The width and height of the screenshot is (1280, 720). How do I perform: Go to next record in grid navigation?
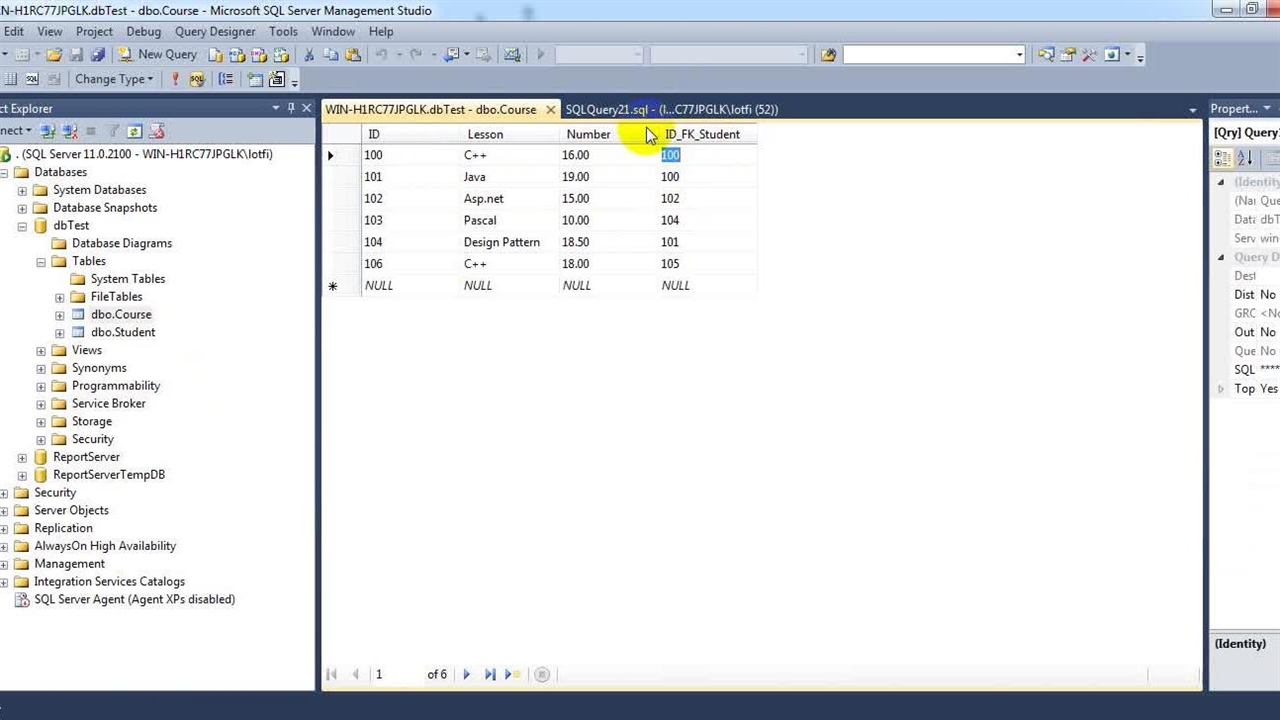(466, 675)
